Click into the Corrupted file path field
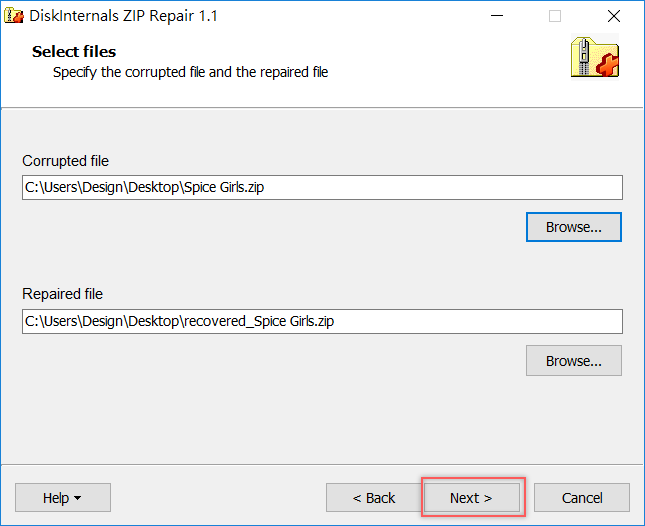 point(322,188)
